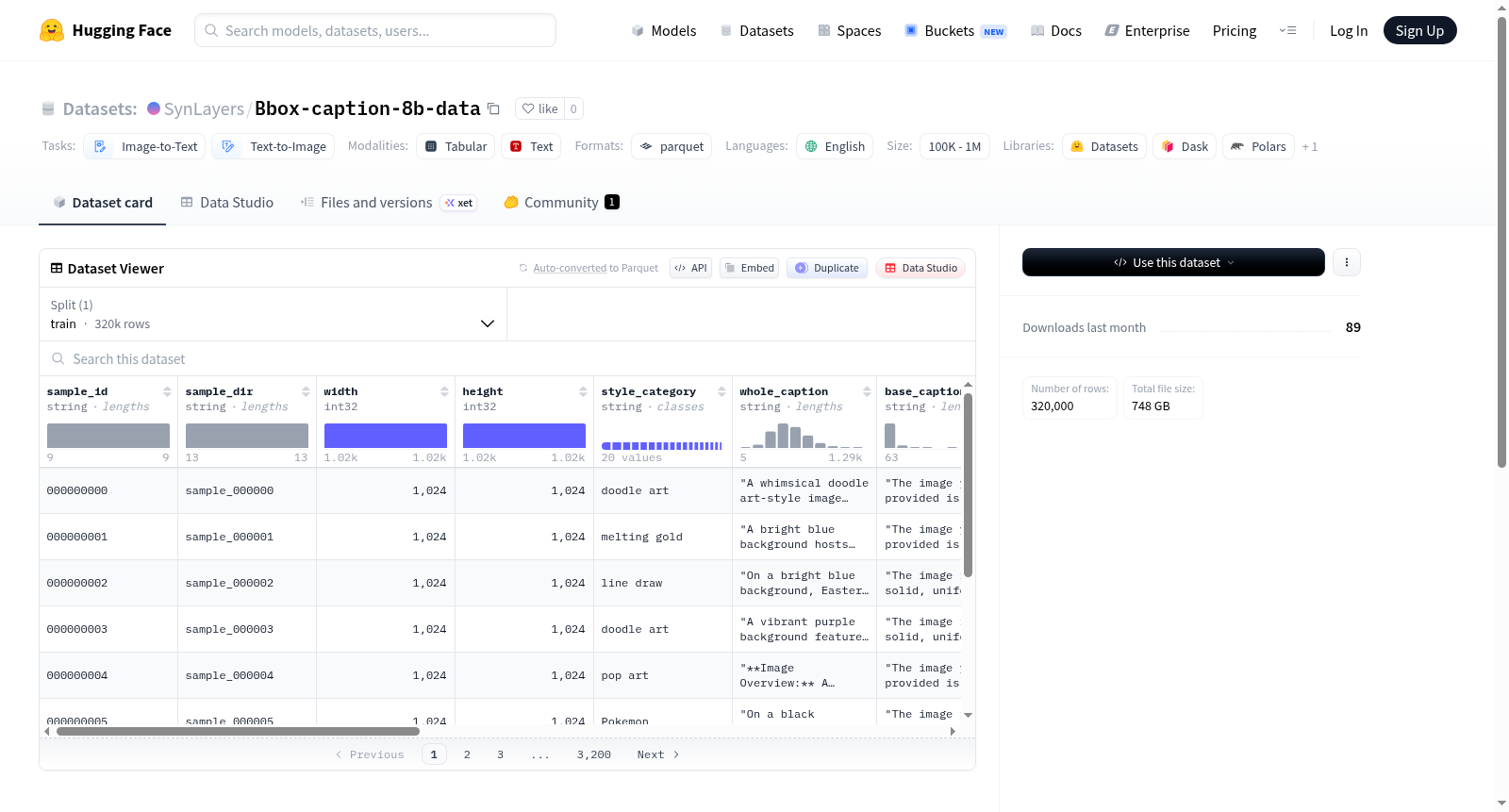Select the Tabular modality tag
The image size is (1509, 812).
click(455, 146)
